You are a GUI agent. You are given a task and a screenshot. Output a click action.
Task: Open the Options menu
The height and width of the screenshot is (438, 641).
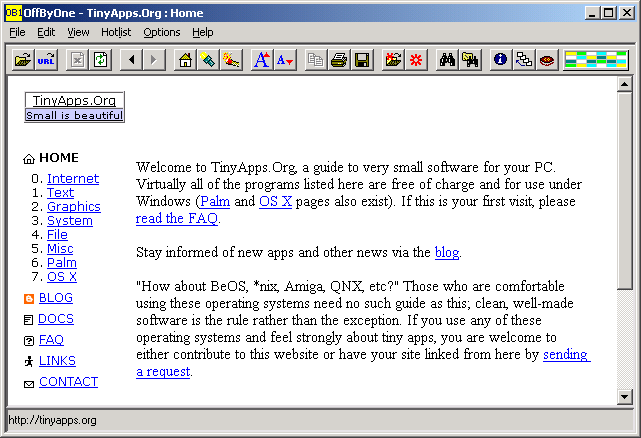click(161, 32)
